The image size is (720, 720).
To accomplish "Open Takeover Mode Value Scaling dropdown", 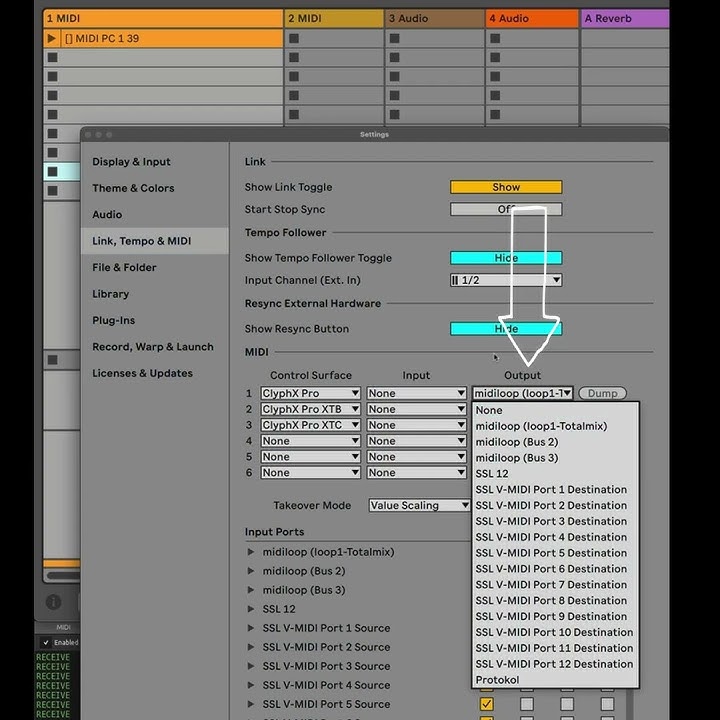I will 419,505.
